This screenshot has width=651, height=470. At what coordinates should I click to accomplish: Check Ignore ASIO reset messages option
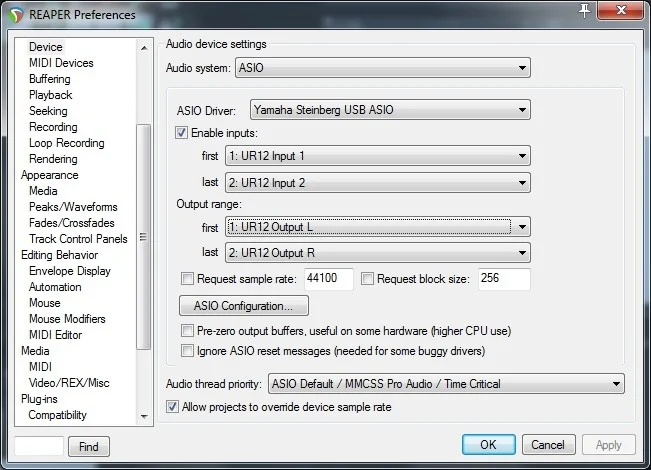[x=187, y=351]
